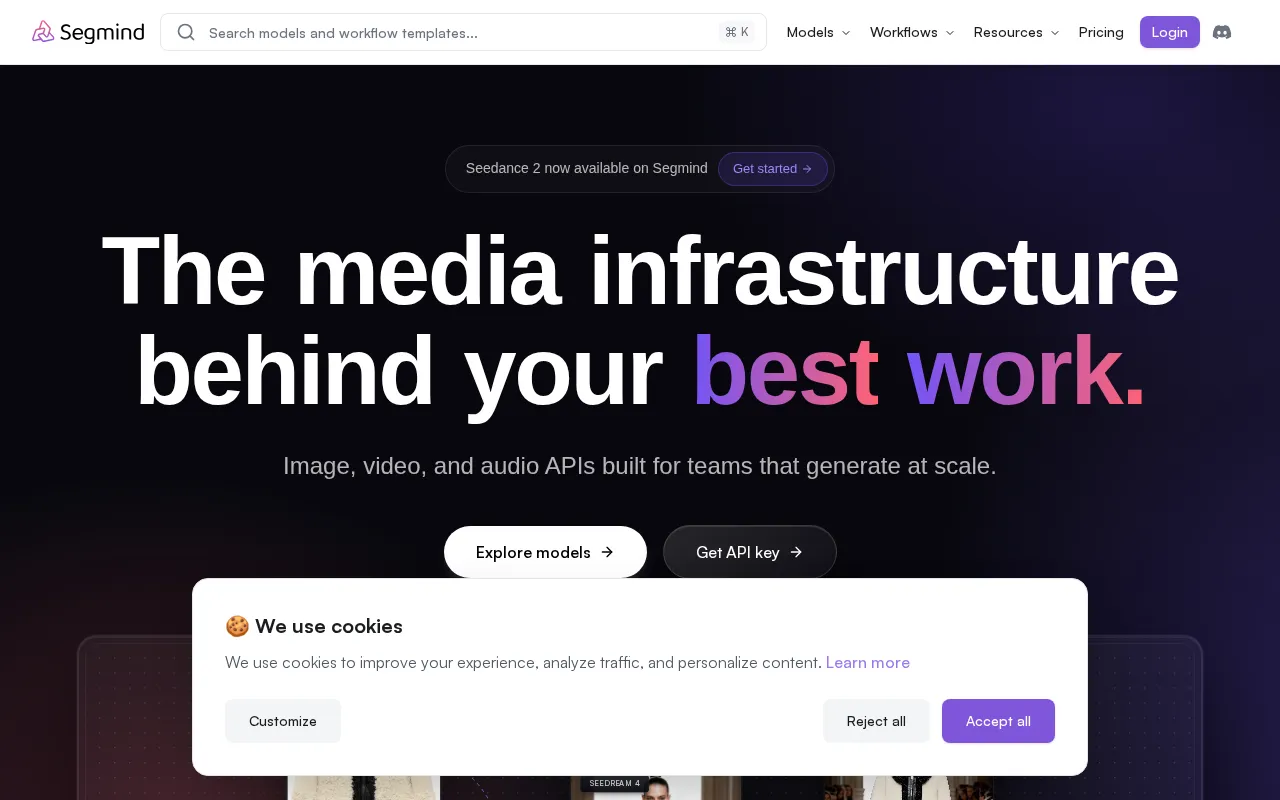This screenshot has height=800, width=1280.
Task: Expand the Workflows dropdown menu
Action: pyautogui.click(x=912, y=32)
